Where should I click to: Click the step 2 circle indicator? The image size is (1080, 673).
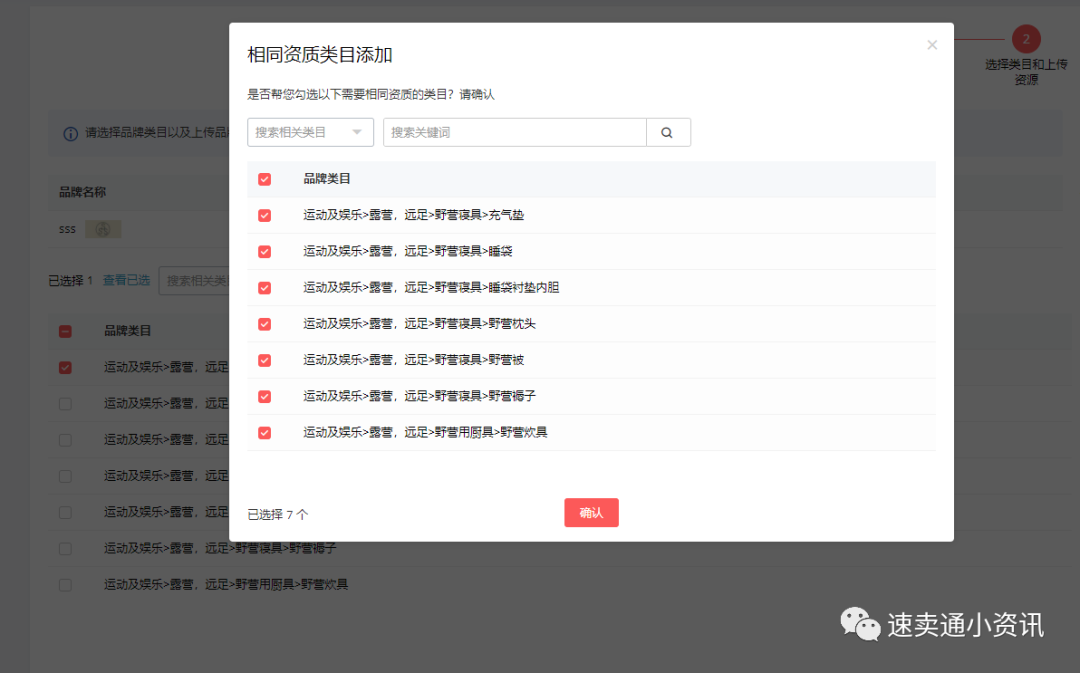click(x=1026, y=39)
